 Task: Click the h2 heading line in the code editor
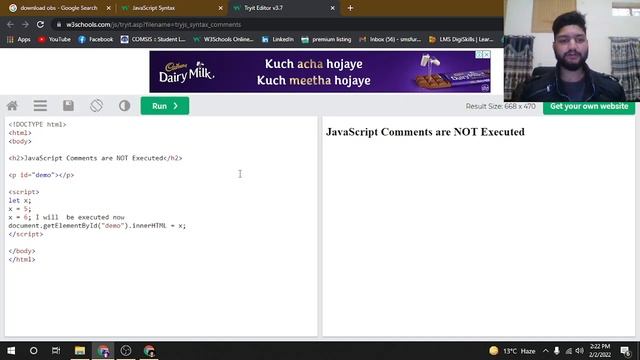point(96,158)
